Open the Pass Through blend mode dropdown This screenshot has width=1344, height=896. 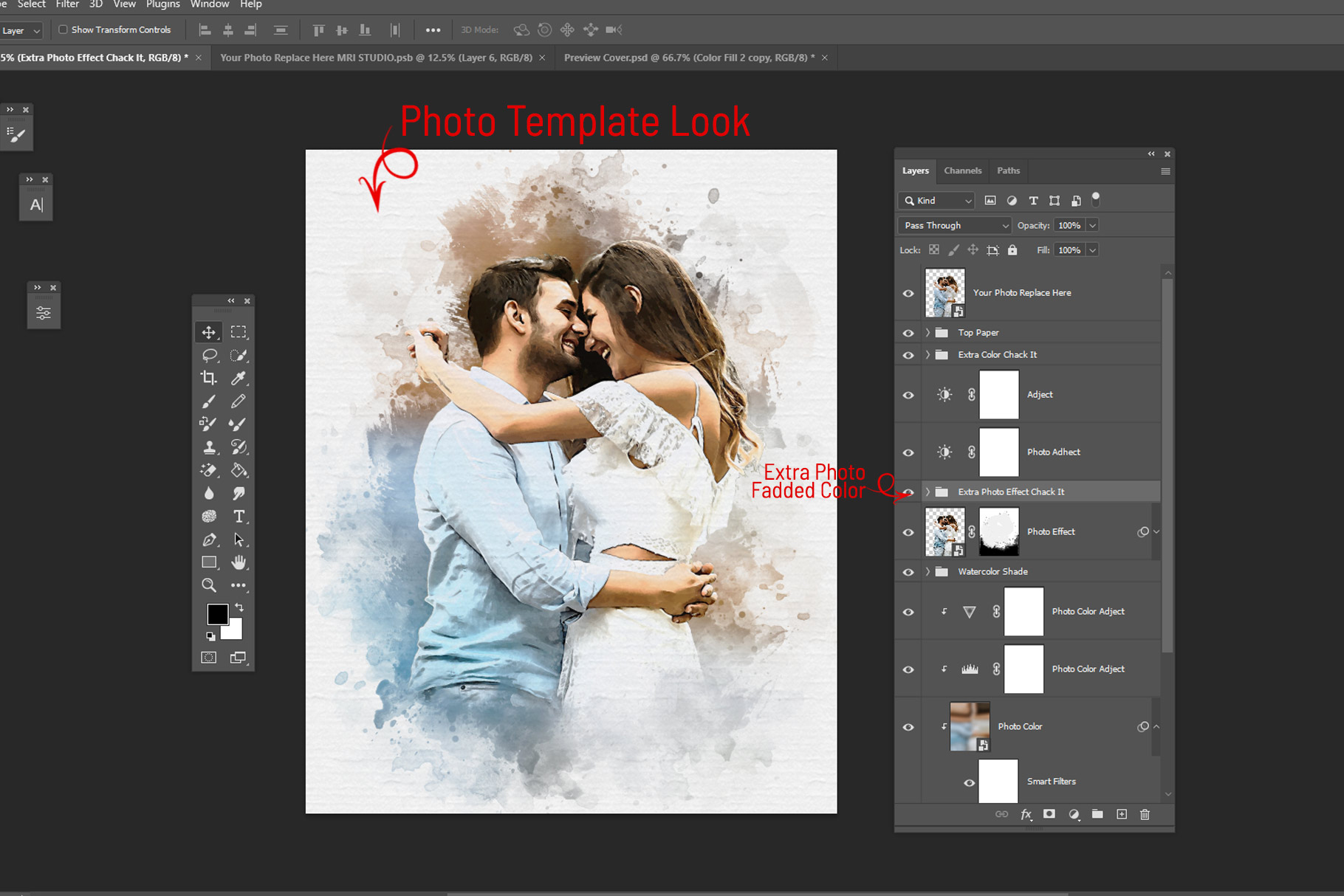click(x=954, y=225)
